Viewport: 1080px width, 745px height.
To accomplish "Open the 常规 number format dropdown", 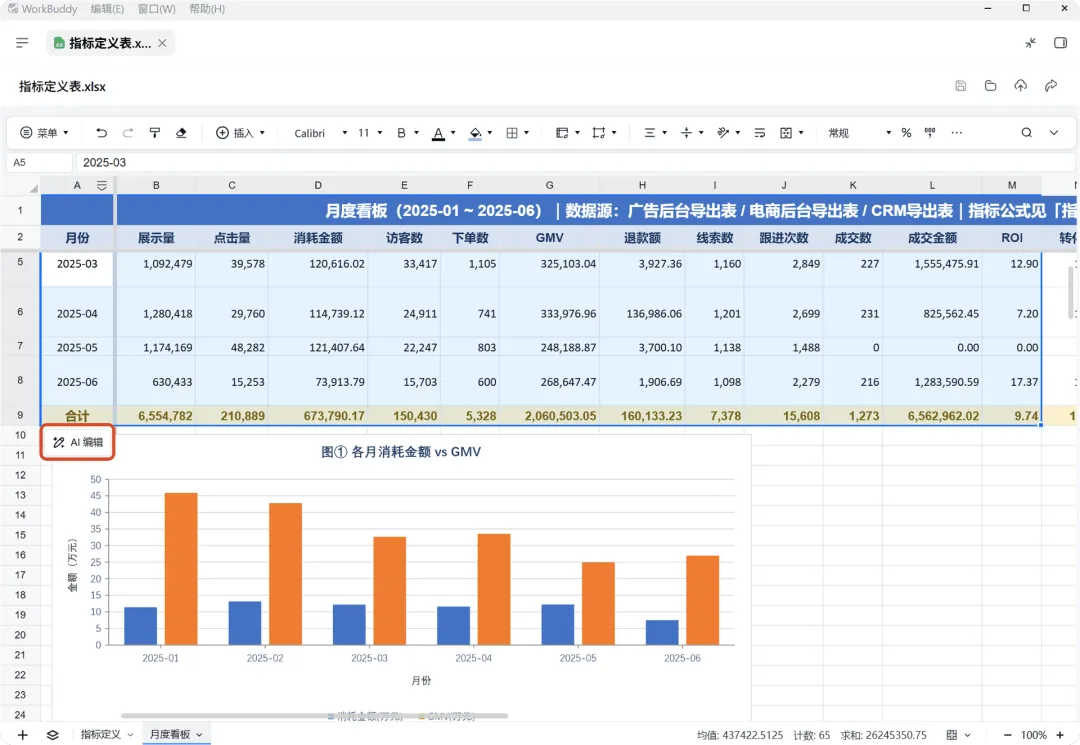I will point(860,133).
